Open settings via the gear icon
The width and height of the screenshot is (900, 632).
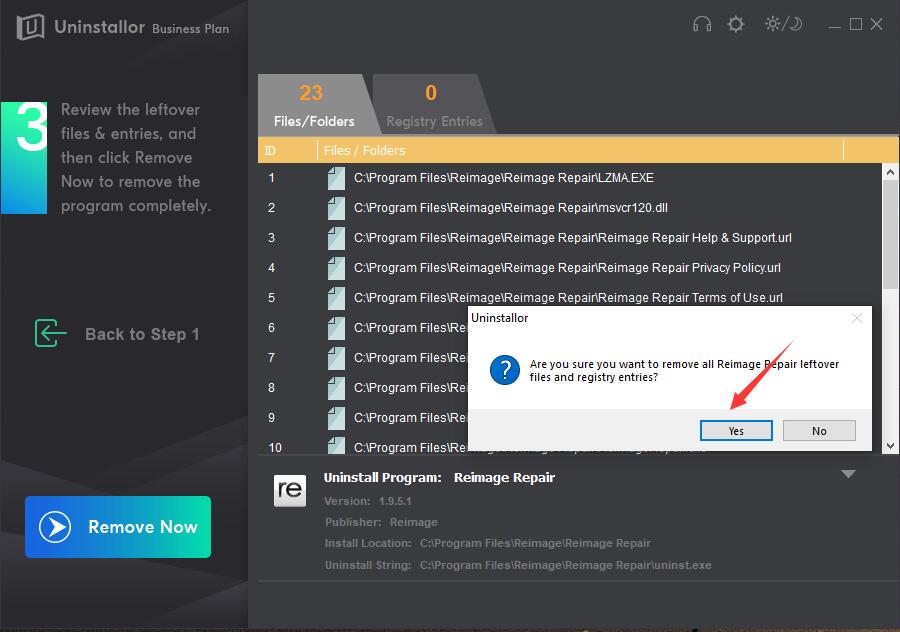pos(736,24)
